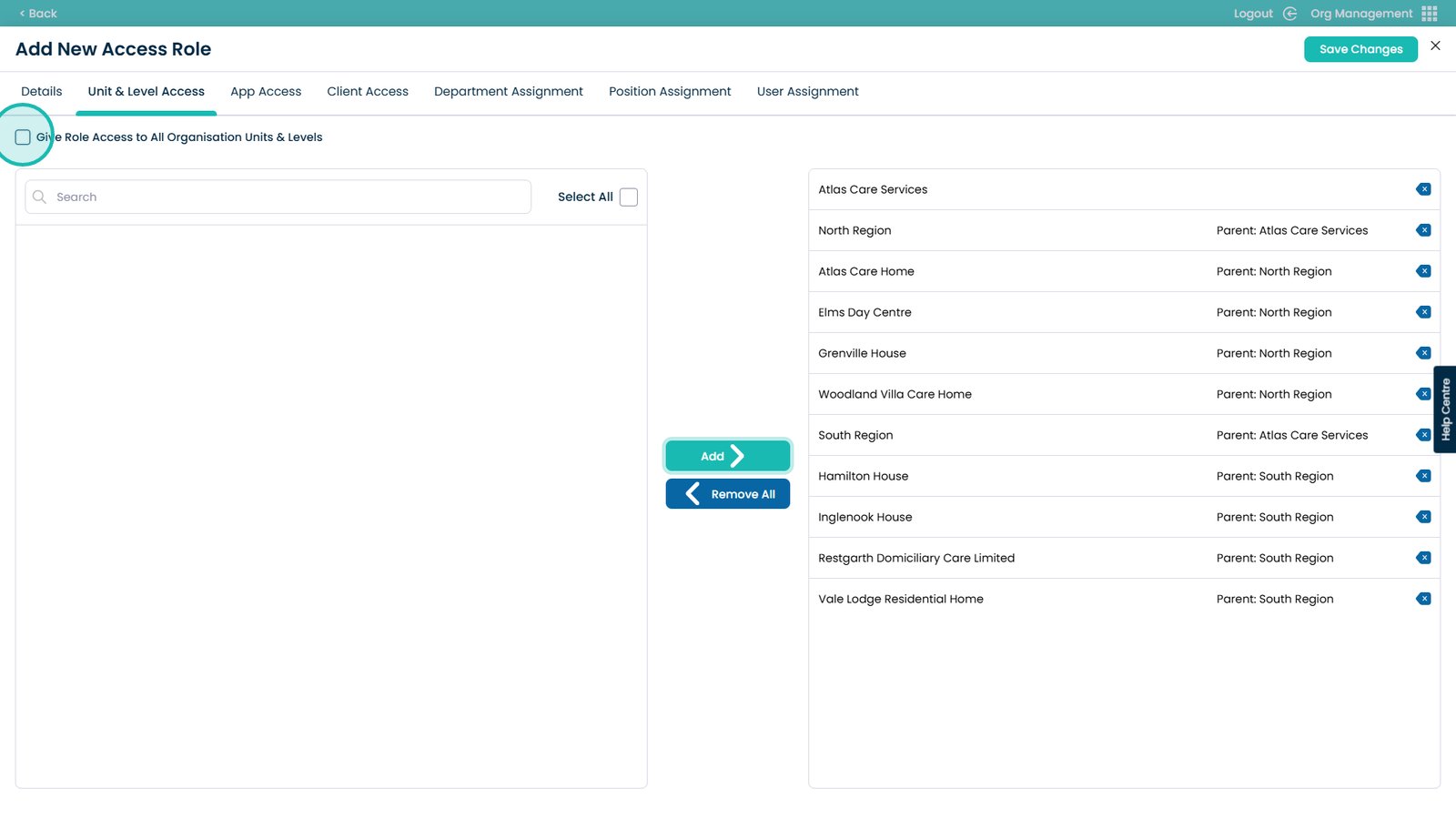Open the Org Management apps grid icon
Image resolution: width=1456 pixels, height=819 pixels.
(x=1430, y=14)
